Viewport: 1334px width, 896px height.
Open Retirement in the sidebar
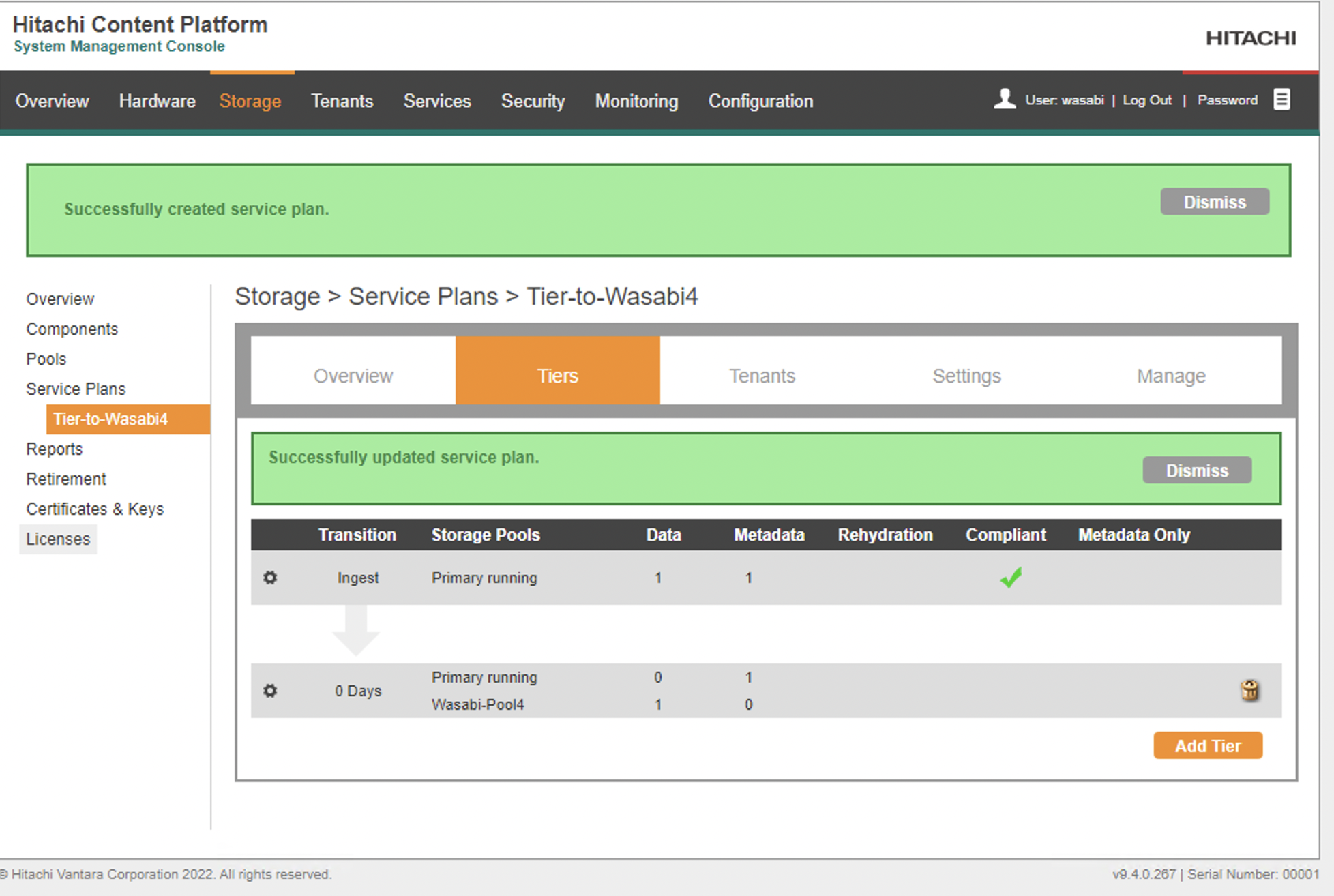pyautogui.click(x=65, y=479)
